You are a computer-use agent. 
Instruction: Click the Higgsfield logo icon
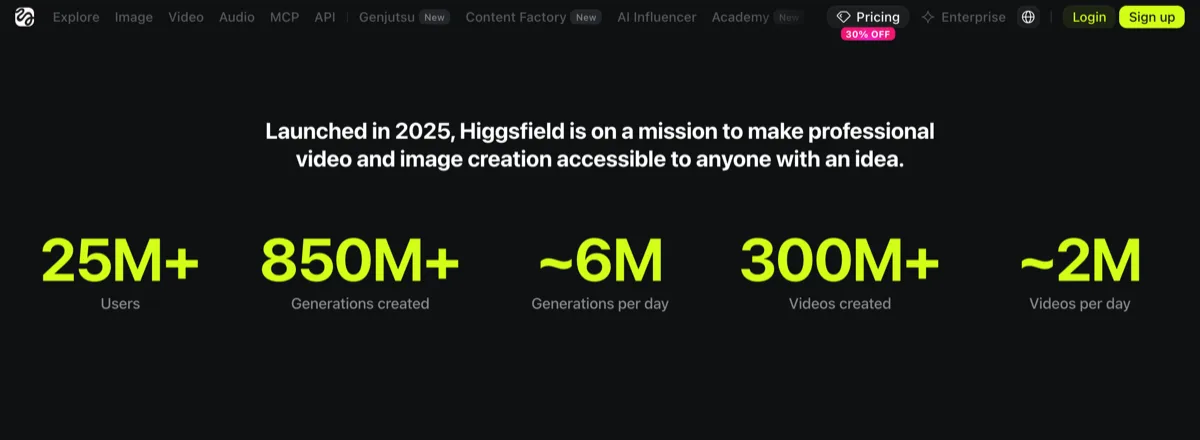[24, 17]
